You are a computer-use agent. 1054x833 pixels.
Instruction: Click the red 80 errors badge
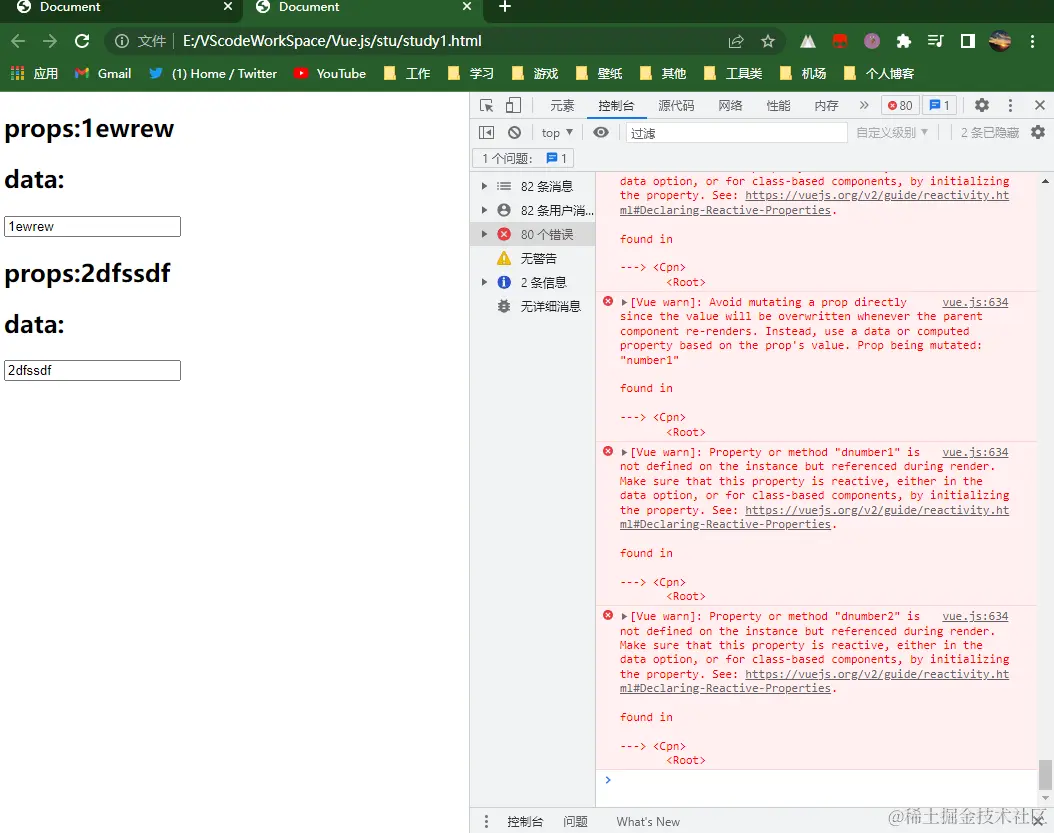point(899,106)
